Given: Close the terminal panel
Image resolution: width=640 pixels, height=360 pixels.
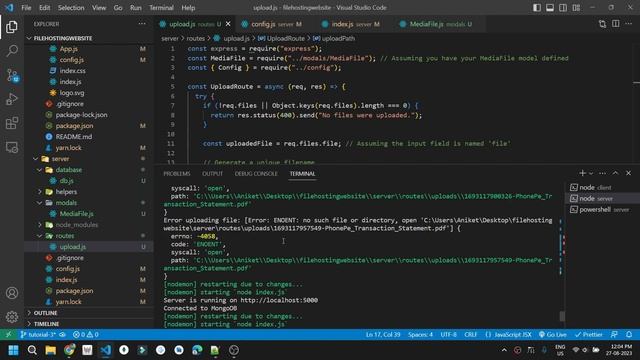Looking at the screenshot, I should (629, 173).
